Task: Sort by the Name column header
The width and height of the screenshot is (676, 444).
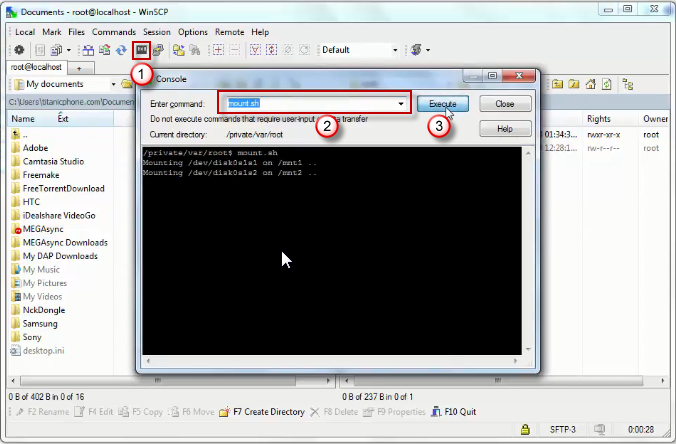Action: pyautogui.click(x=23, y=119)
